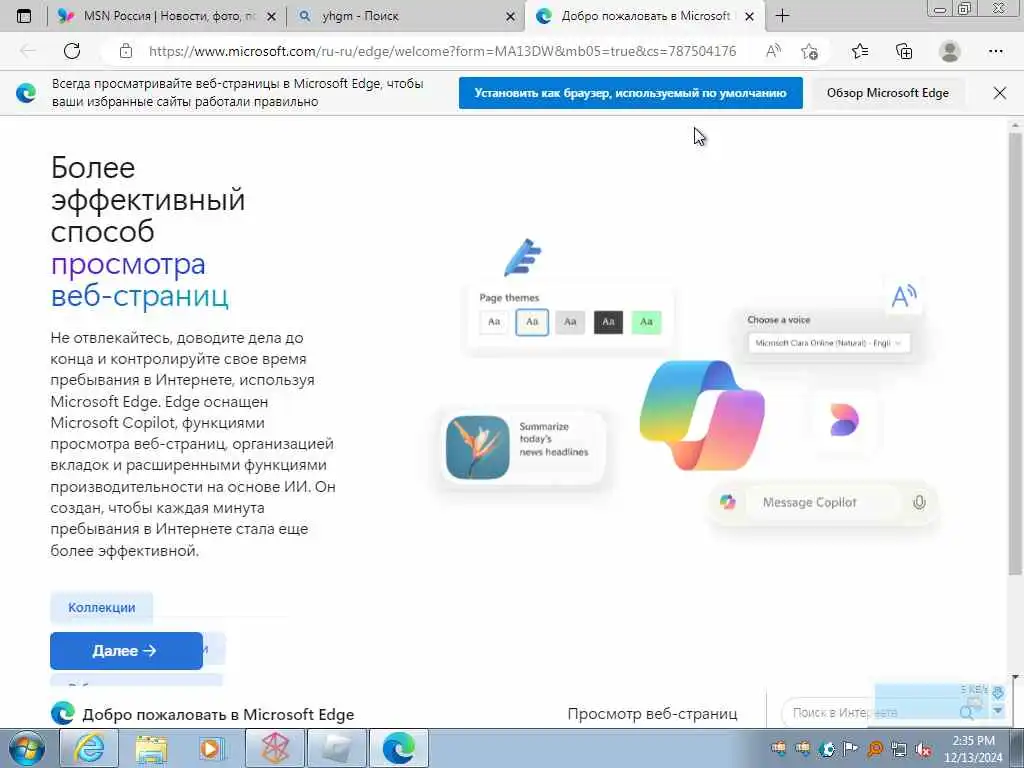Click the Read aloud icon above Choose a voice
The height and width of the screenshot is (768, 1024).
pos(904,296)
